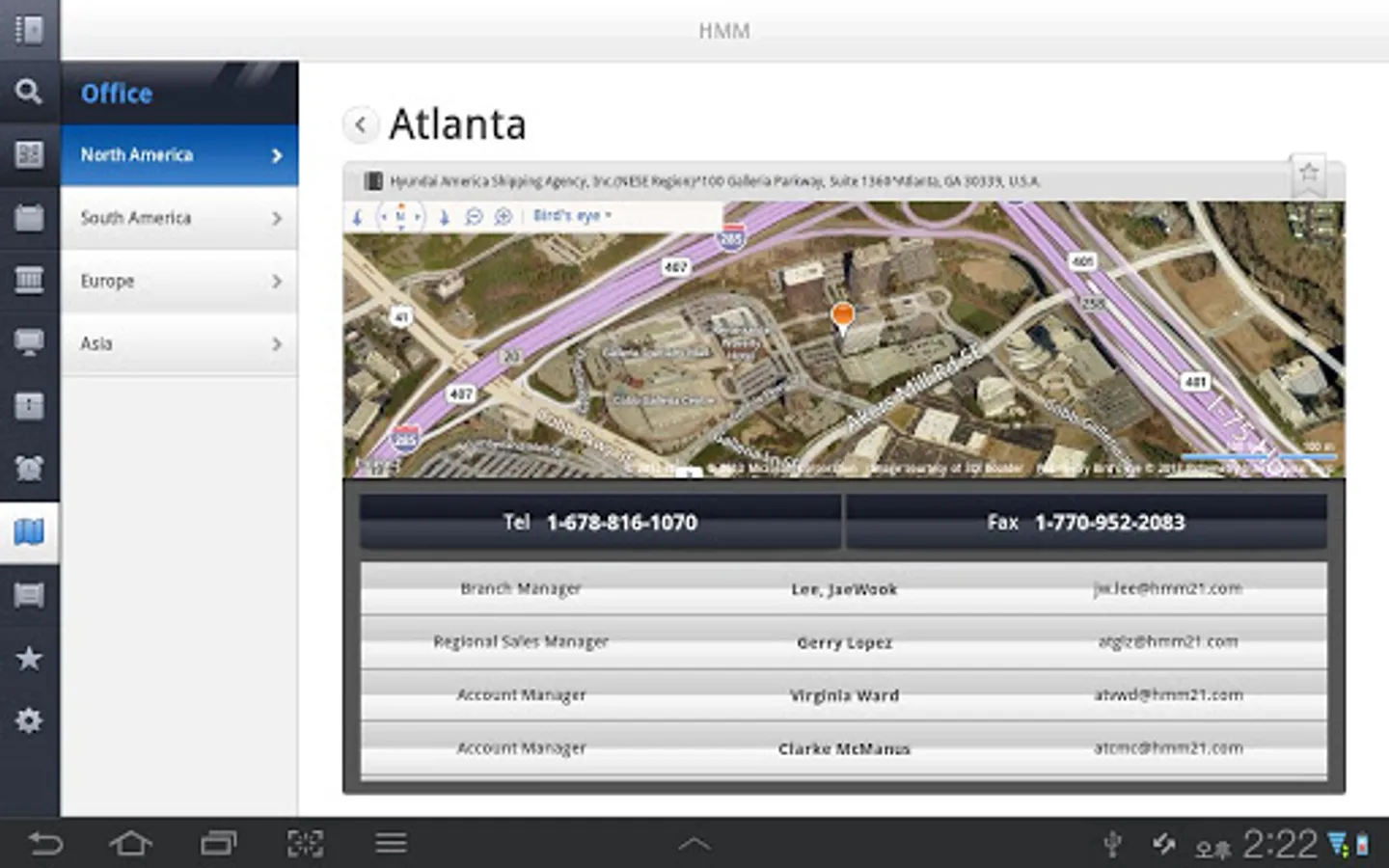Click the Branch Manager label
Image resolution: width=1389 pixels, height=868 pixels.
coord(521,588)
